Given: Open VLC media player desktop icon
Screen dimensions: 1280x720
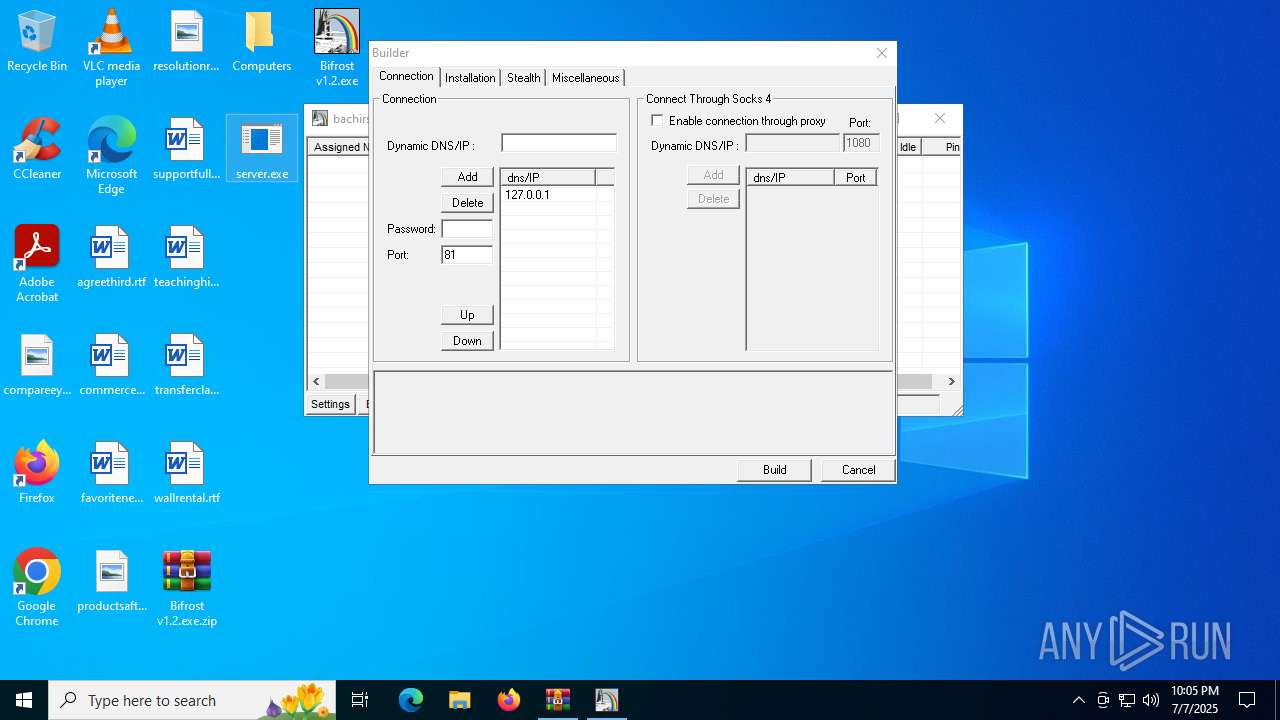Looking at the screenshot, I should pos(111,48).
